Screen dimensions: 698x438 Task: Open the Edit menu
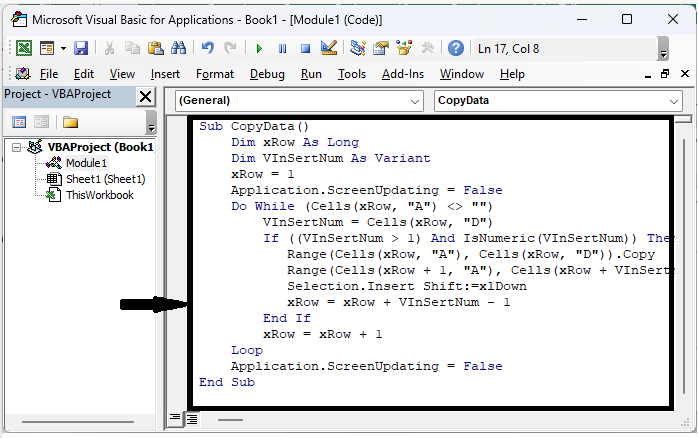coord(84,74)
